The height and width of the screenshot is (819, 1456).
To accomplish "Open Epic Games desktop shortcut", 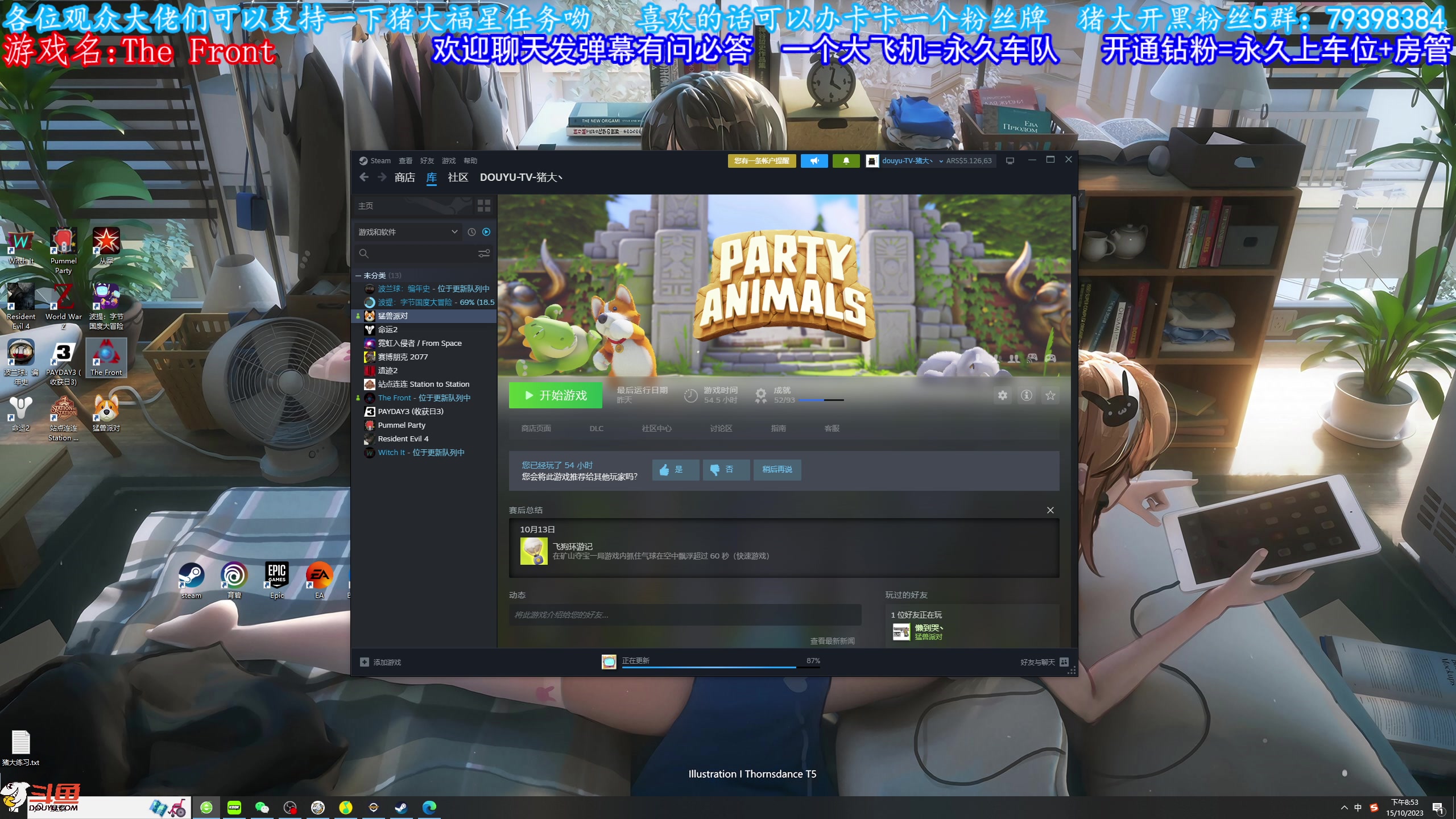I will click(277, 580).
